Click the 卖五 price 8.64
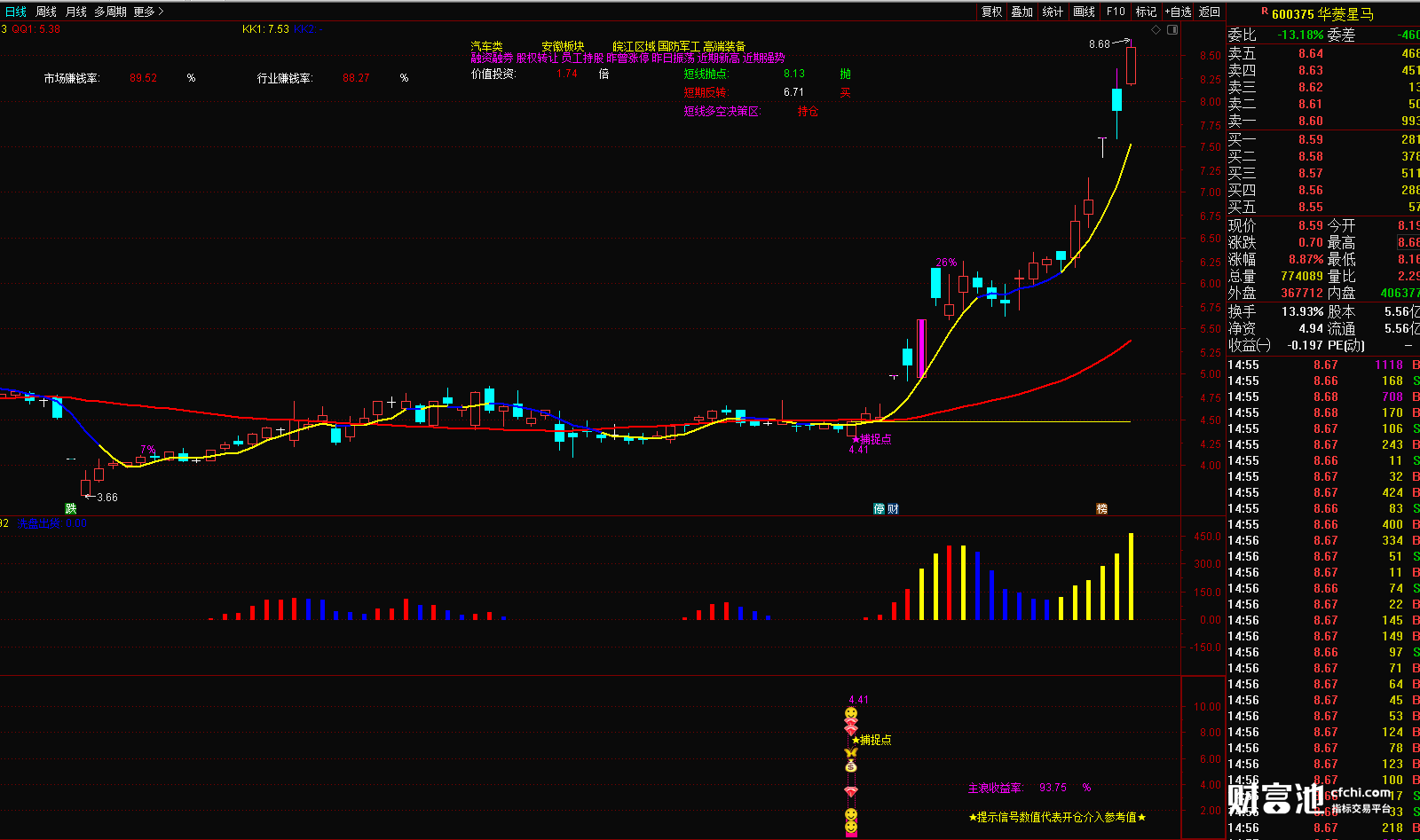The image size is (1420, 840). point(1310,54)
